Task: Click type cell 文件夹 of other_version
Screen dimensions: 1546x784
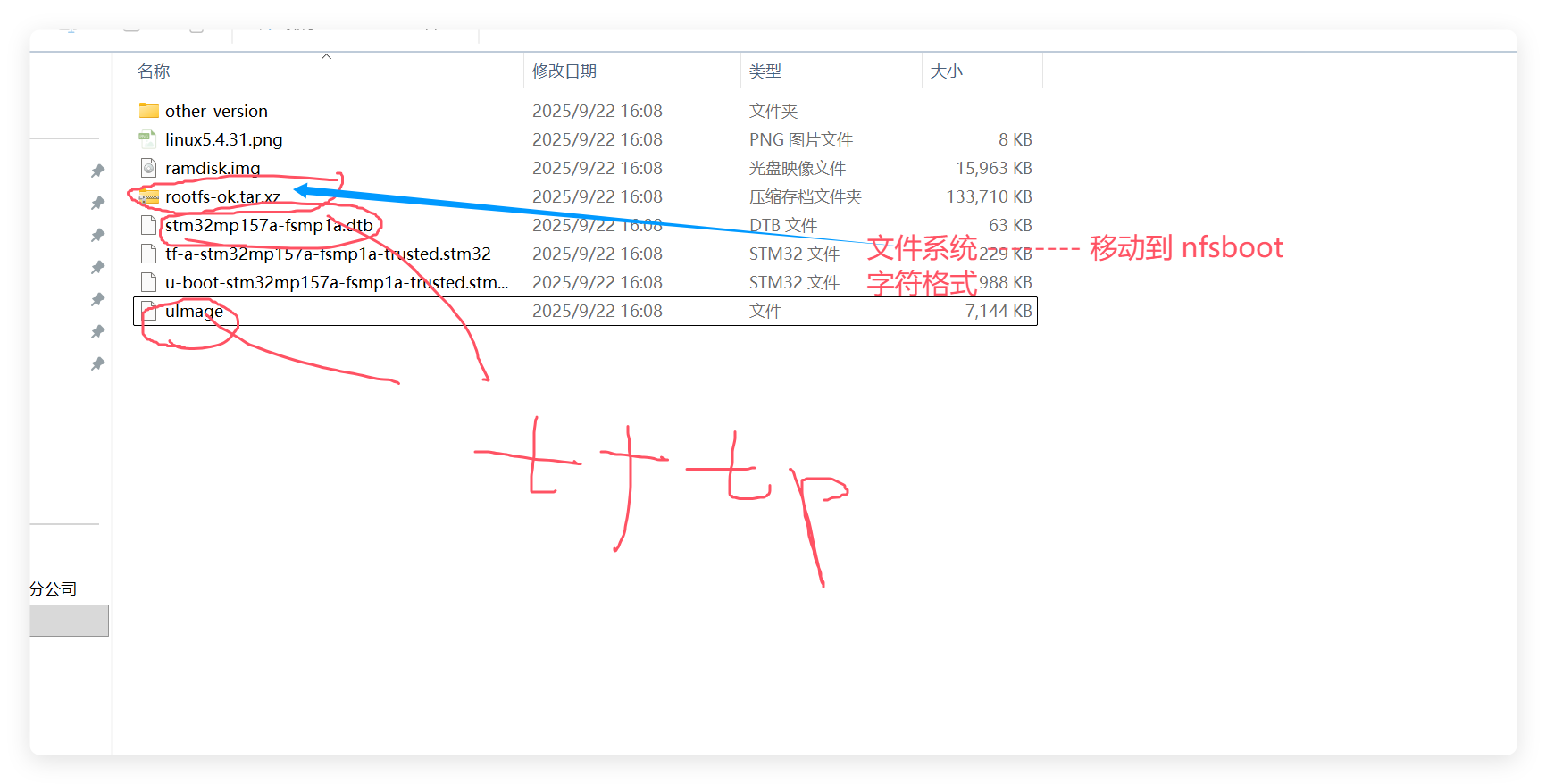Action: point(773,111)
